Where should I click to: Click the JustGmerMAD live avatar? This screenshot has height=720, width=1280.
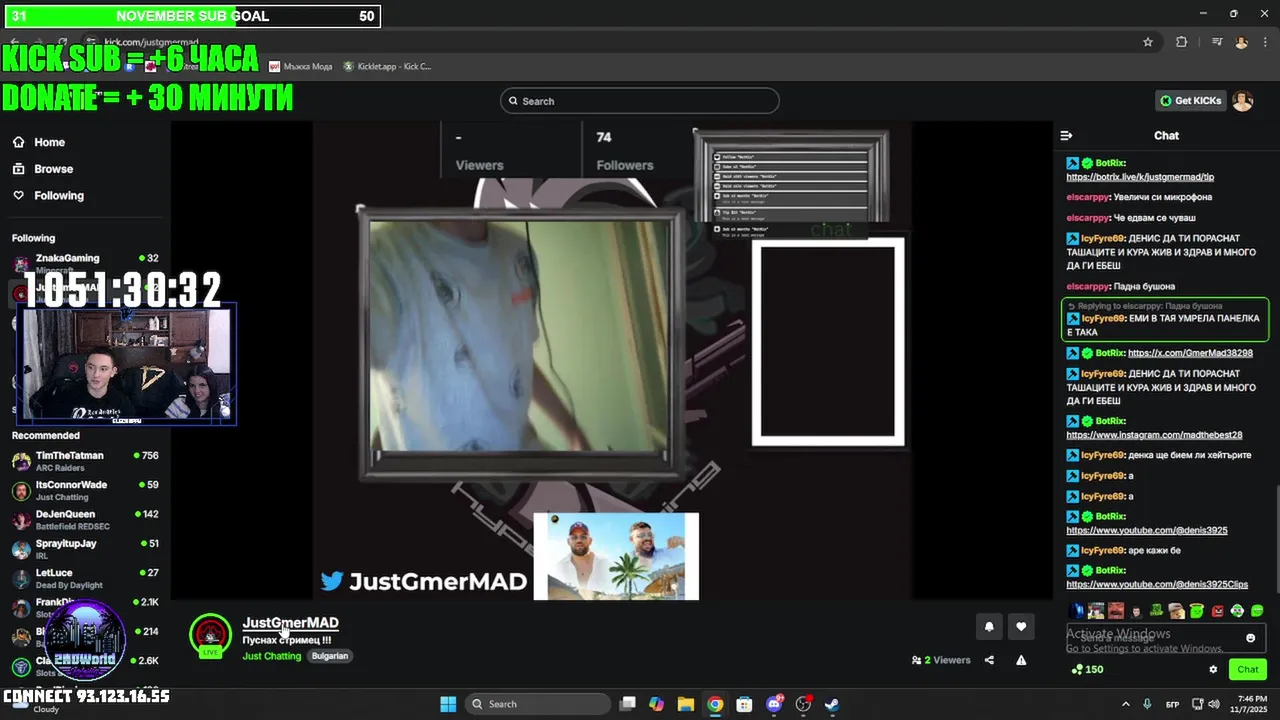click(211, 635)
